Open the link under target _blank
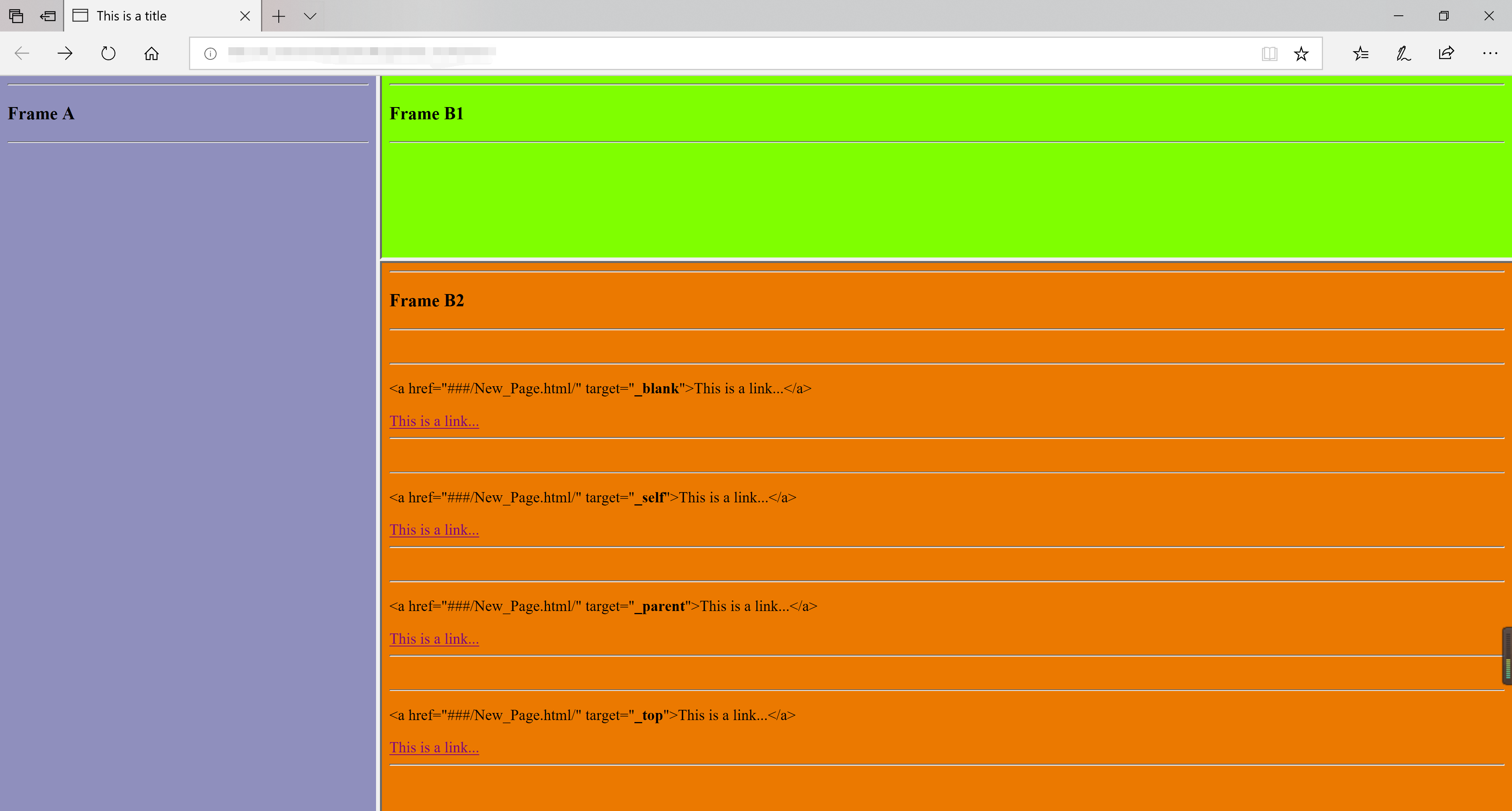 tap(434, 421)
